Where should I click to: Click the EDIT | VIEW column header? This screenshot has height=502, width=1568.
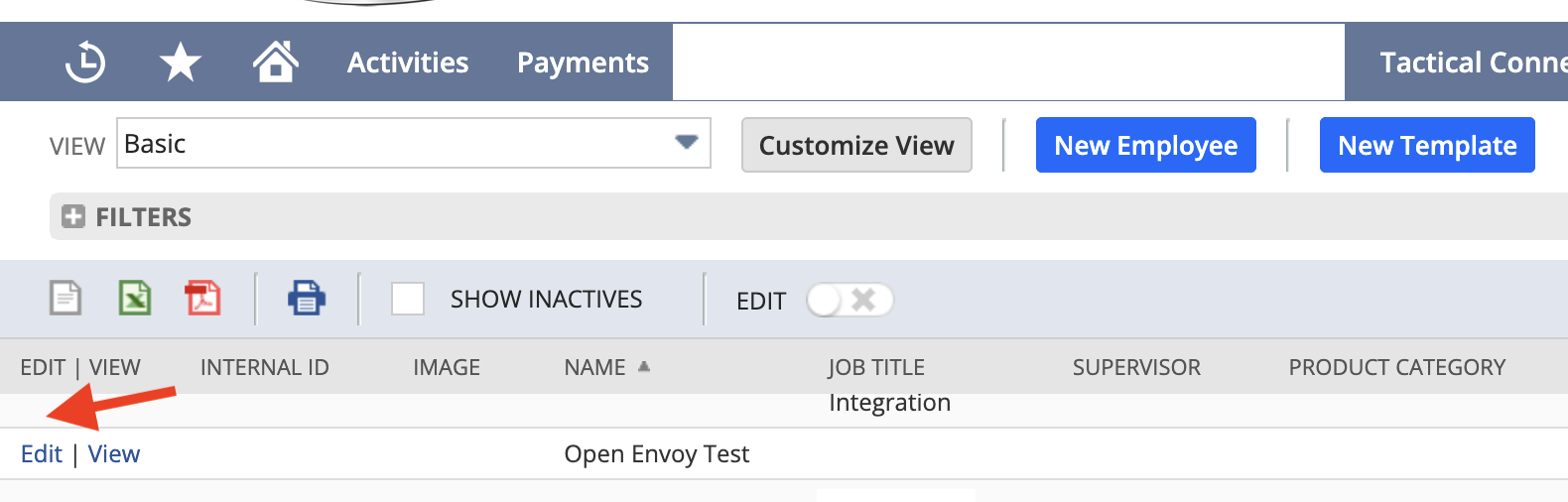click(x=80, y=367)
